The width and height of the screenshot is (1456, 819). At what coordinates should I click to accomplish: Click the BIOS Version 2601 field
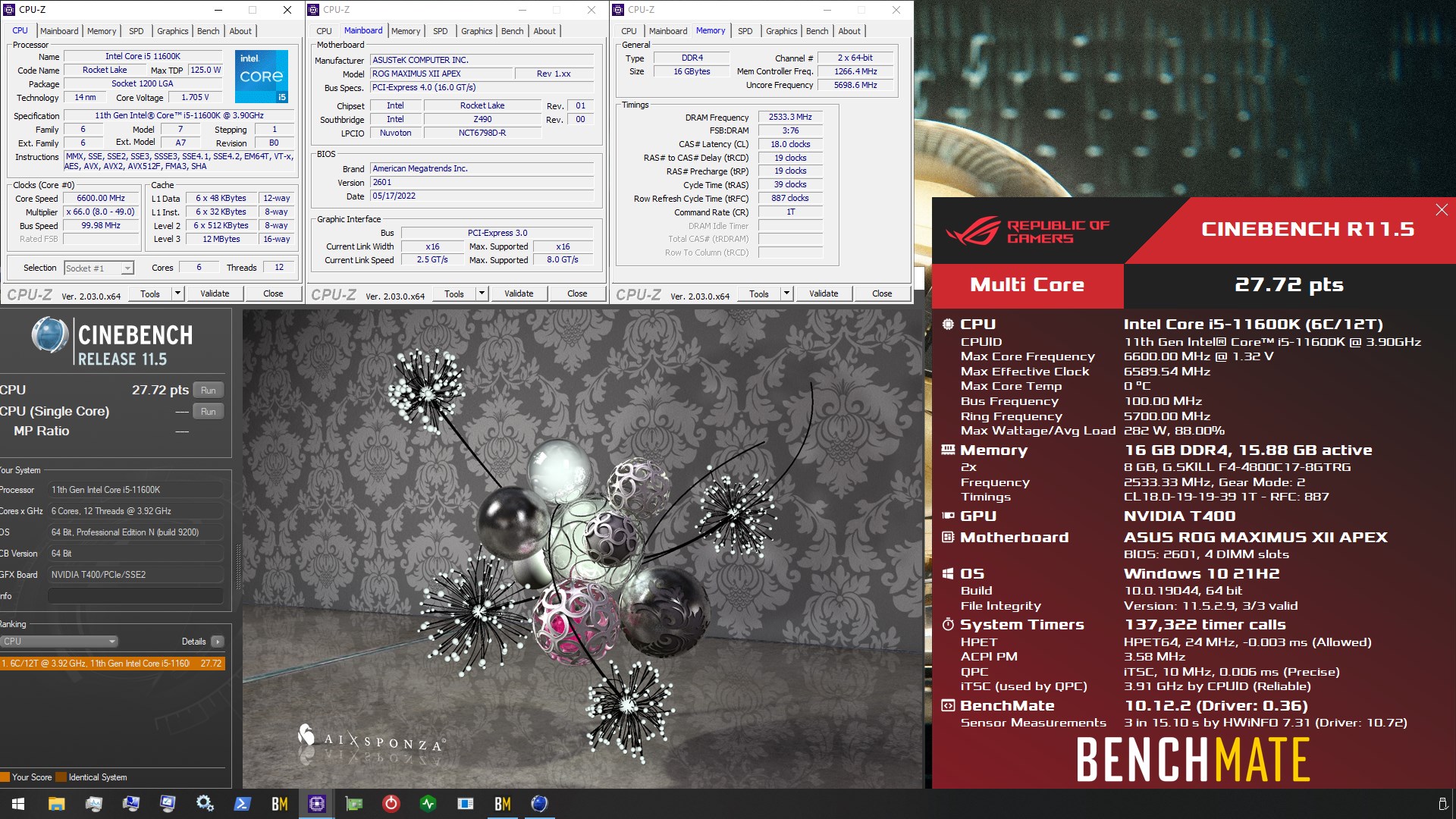482,183
